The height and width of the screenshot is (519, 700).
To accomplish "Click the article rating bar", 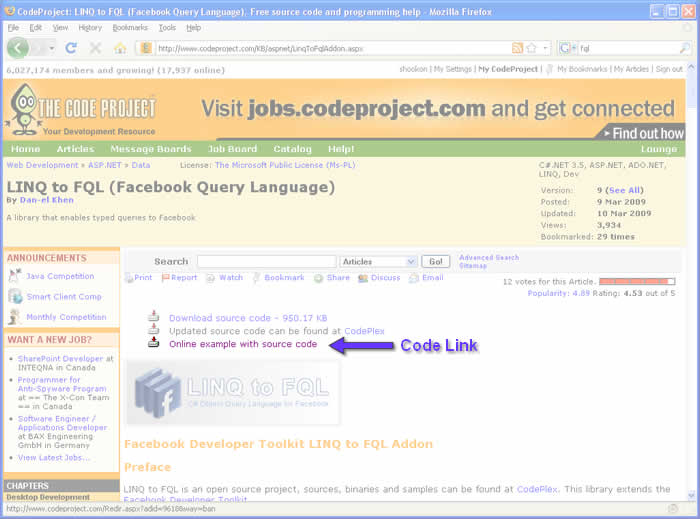I will point(637,281).
